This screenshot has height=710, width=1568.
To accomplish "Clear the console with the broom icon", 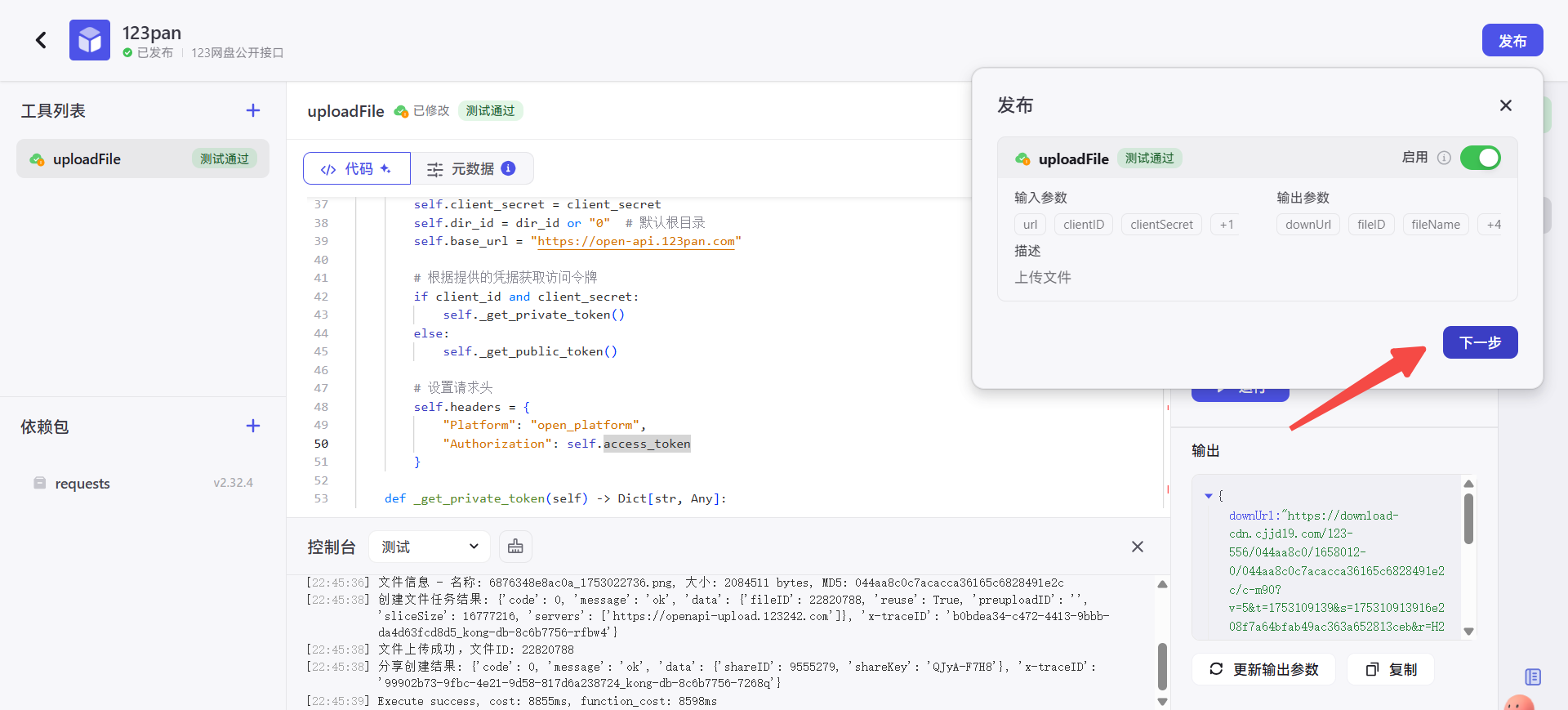I will (x=515, y=547).
